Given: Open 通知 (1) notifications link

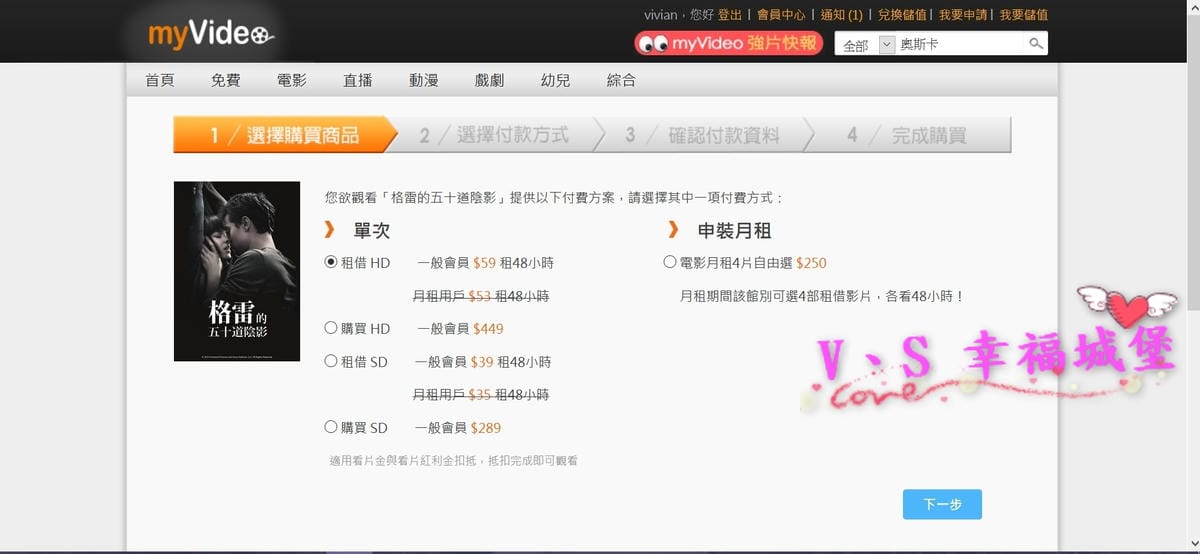Looking at the screenshot, I should (x=841, y=15).
